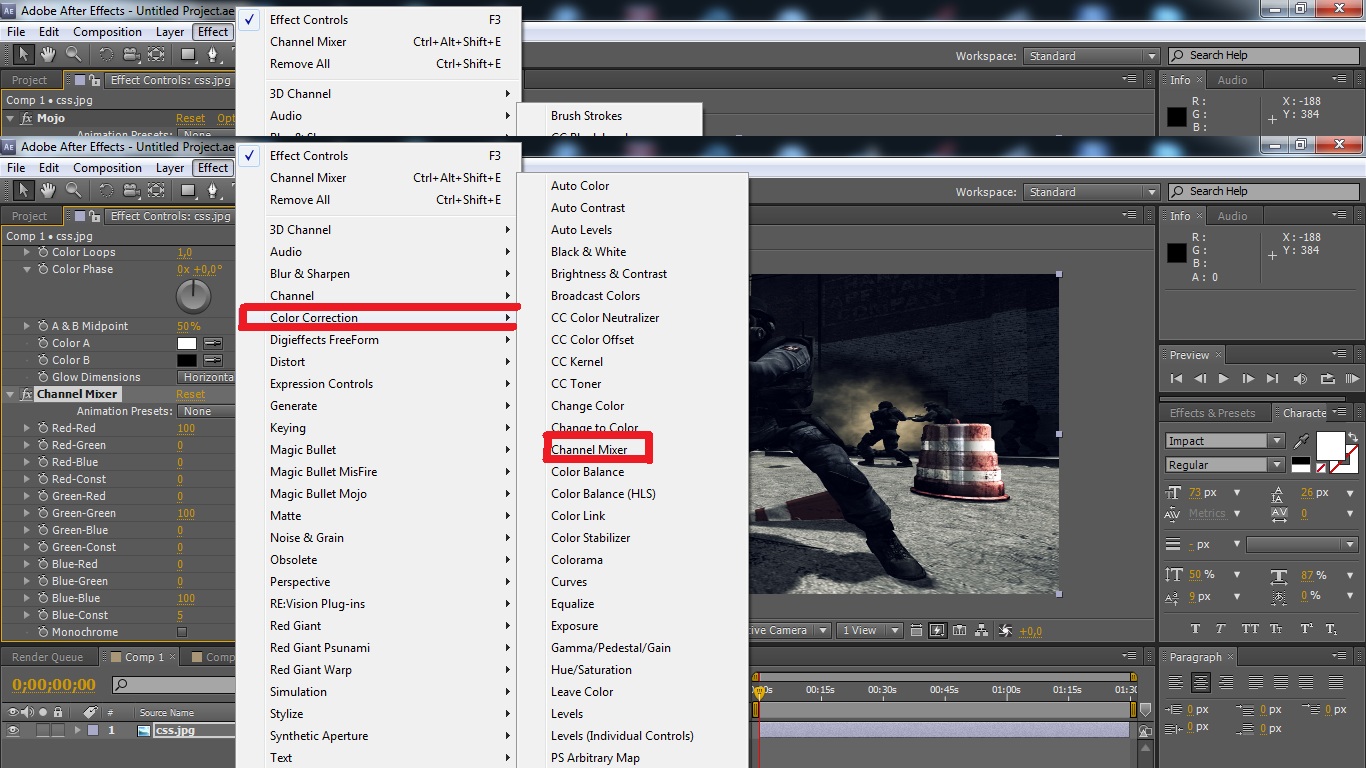The image size is (1366, 768).
Task: Select the Selection tool in lower window toolbar
Action: (23, 190)
